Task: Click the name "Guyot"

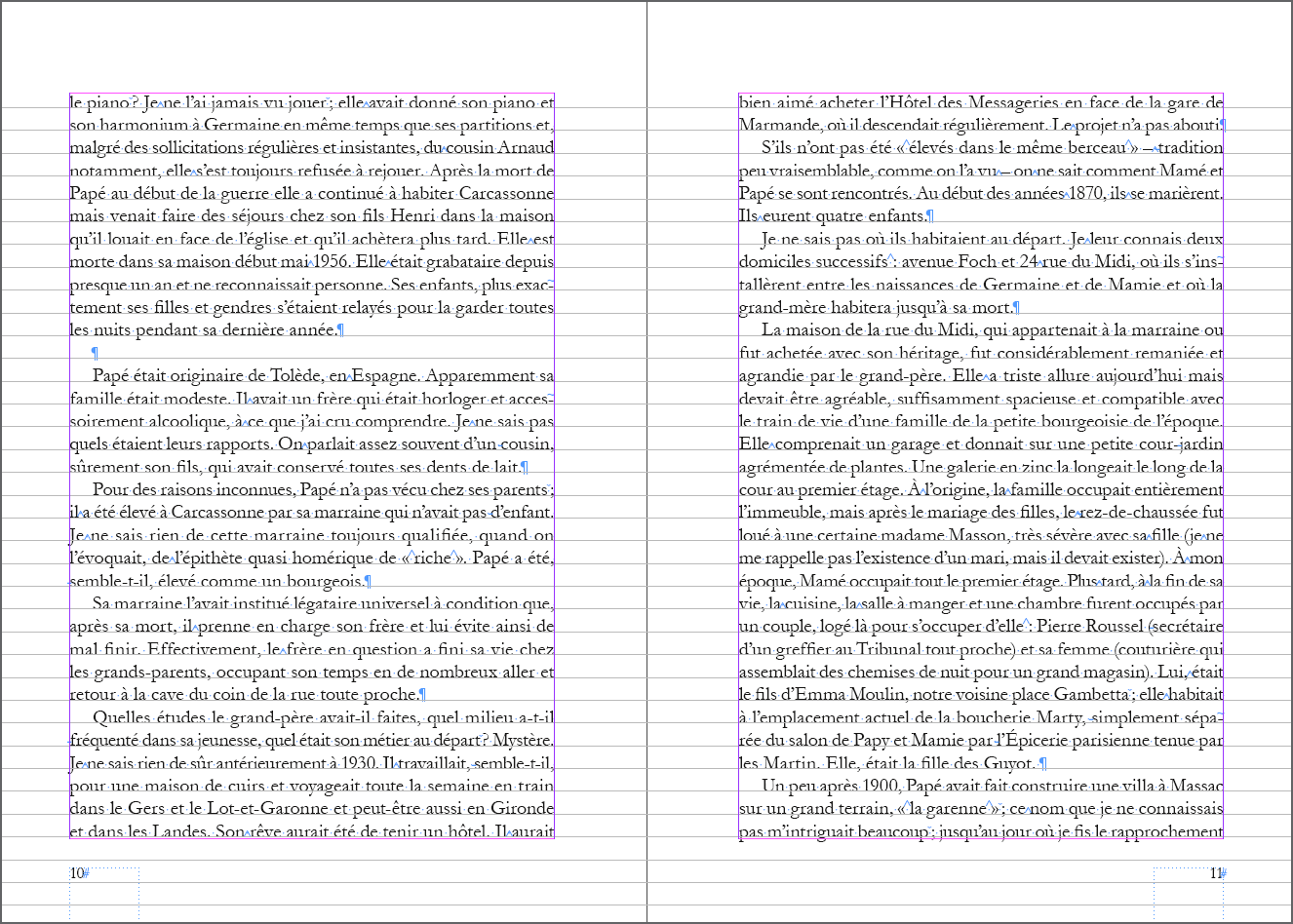Action: pos(1009,763)
